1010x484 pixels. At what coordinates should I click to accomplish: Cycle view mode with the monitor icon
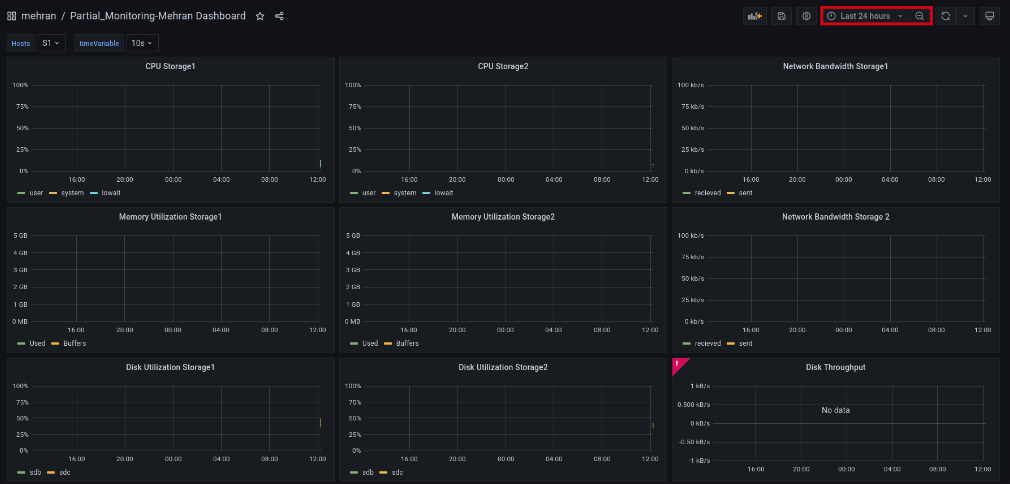tap(989, 16)
